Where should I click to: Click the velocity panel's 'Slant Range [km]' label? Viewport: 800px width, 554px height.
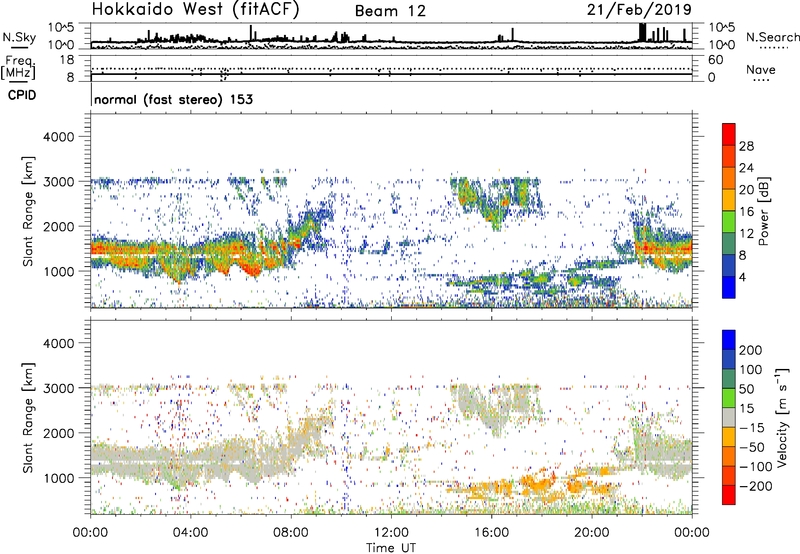[x=28, y=417]
